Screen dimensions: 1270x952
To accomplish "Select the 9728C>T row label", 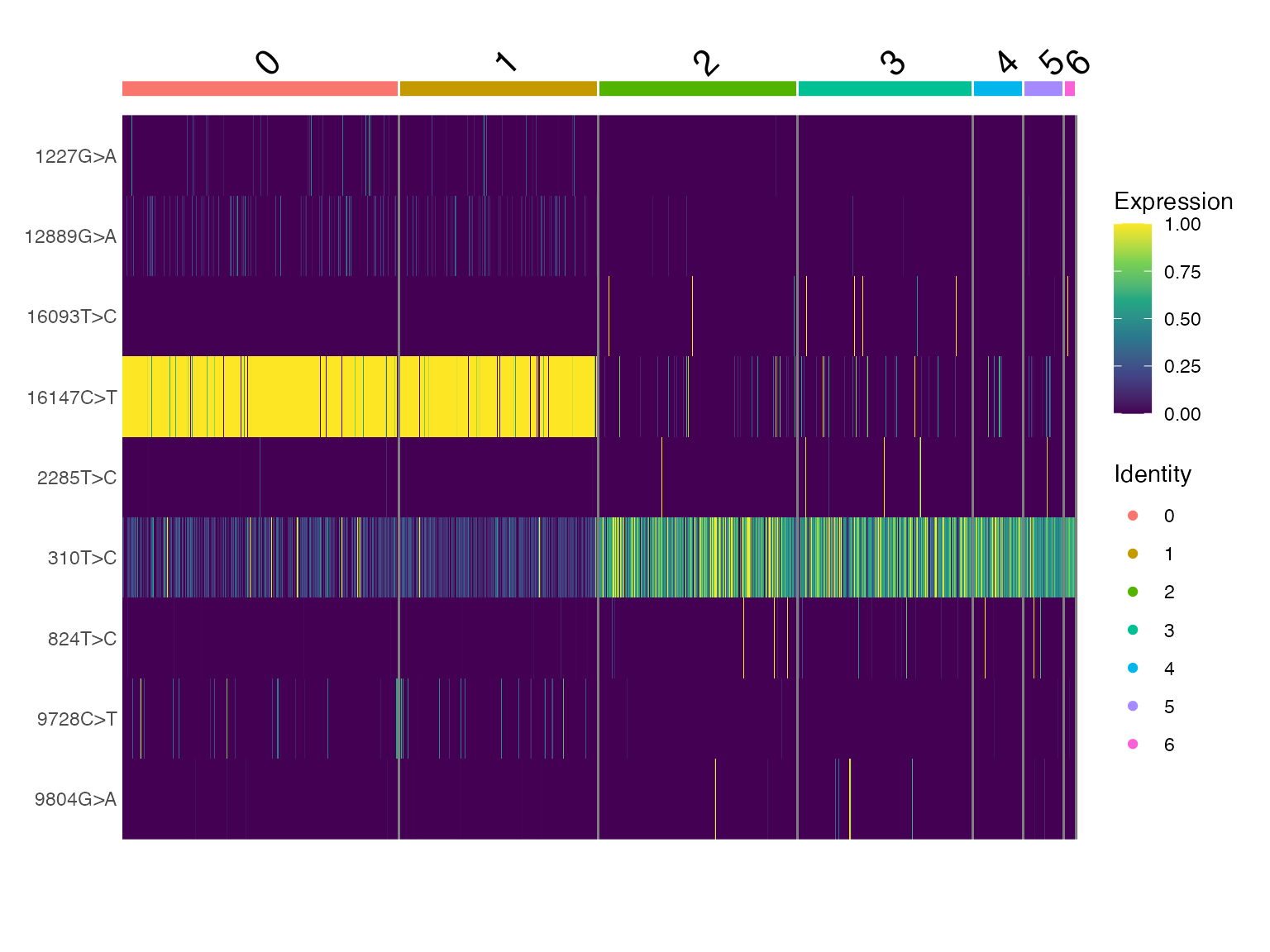I will 76,719.
